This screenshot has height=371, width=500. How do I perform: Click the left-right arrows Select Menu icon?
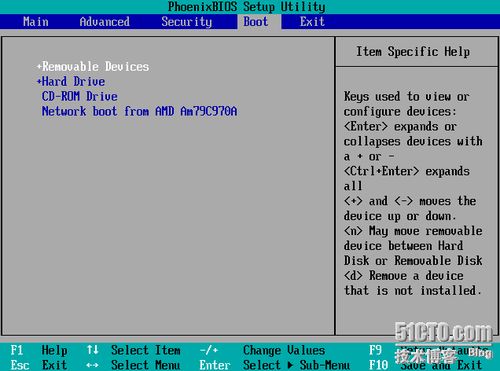(x=92, y=365)
